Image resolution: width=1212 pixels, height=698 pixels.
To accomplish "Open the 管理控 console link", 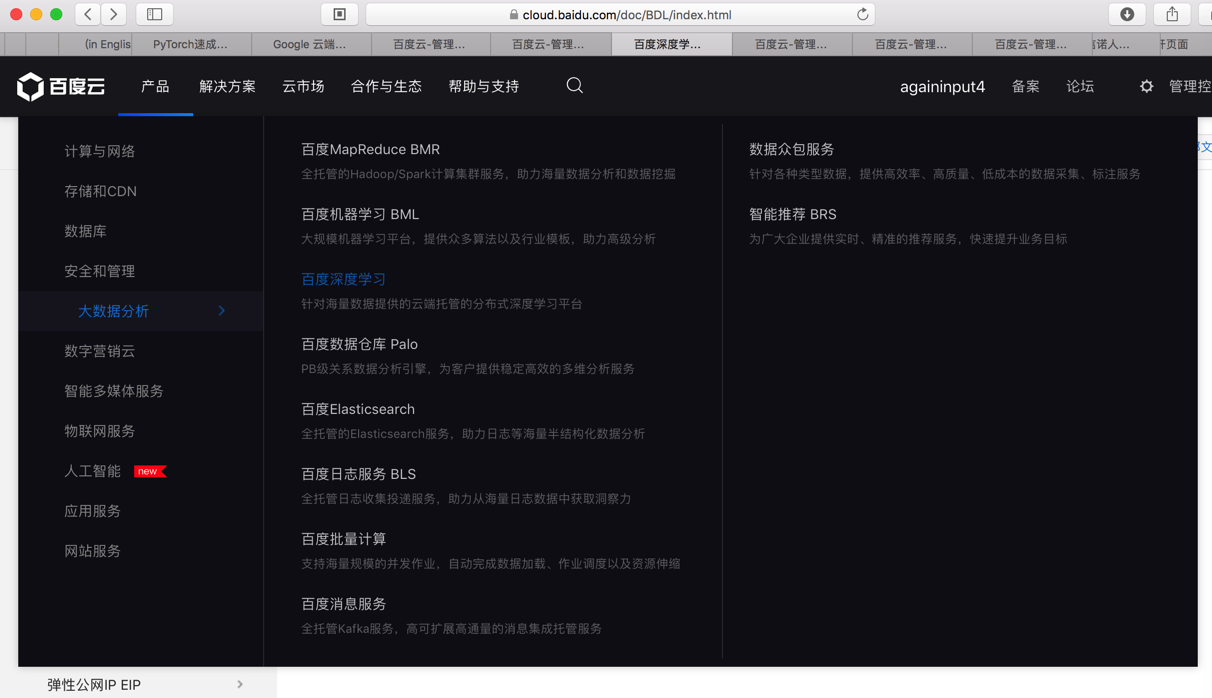I will click(1190, 87).
